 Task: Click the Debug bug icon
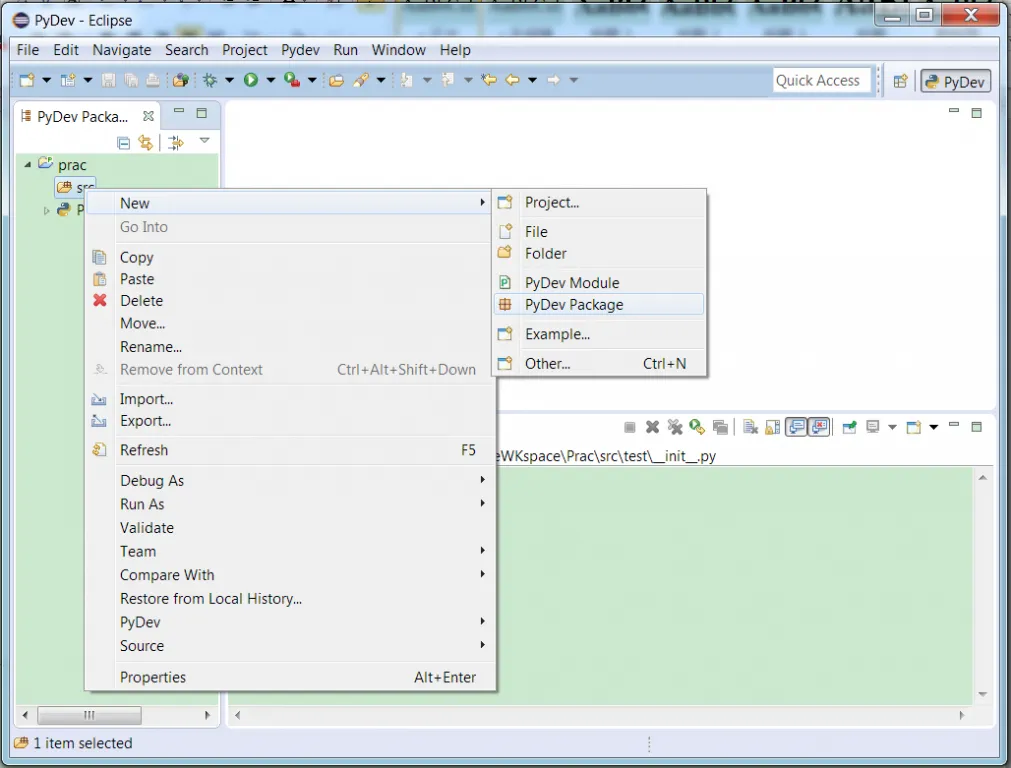210,80
